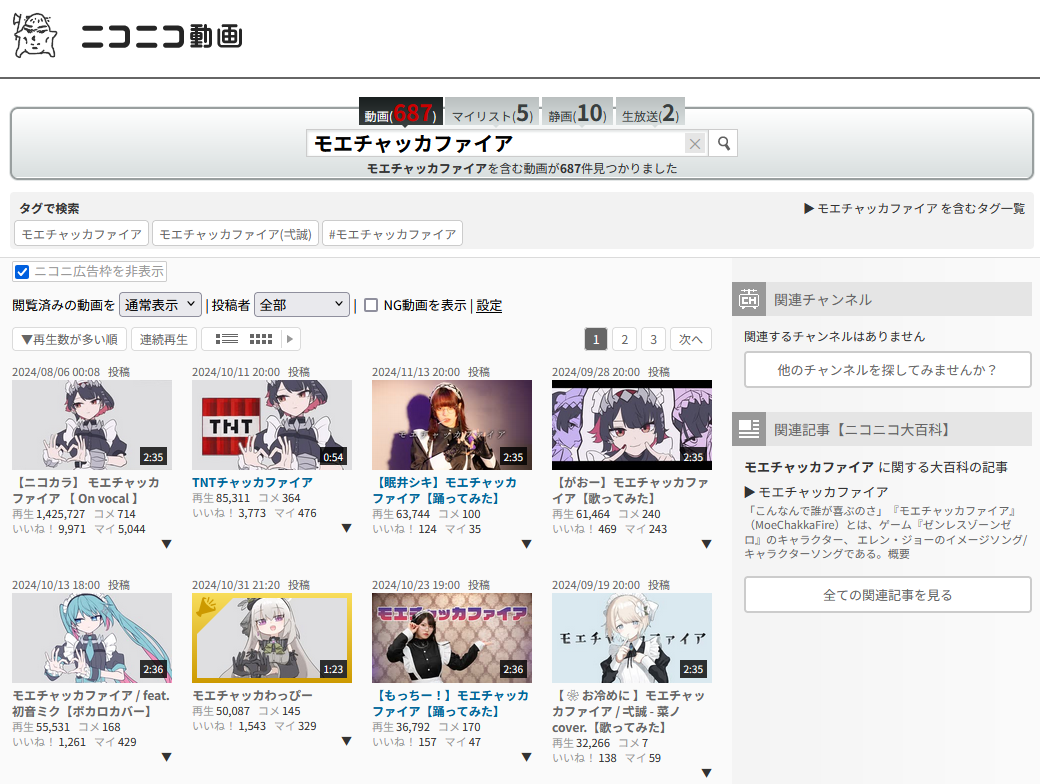Viewport: 1040px width, 784px height.
Task: Click the ニコニコ動画 site title logo
Action: (162, 36)
